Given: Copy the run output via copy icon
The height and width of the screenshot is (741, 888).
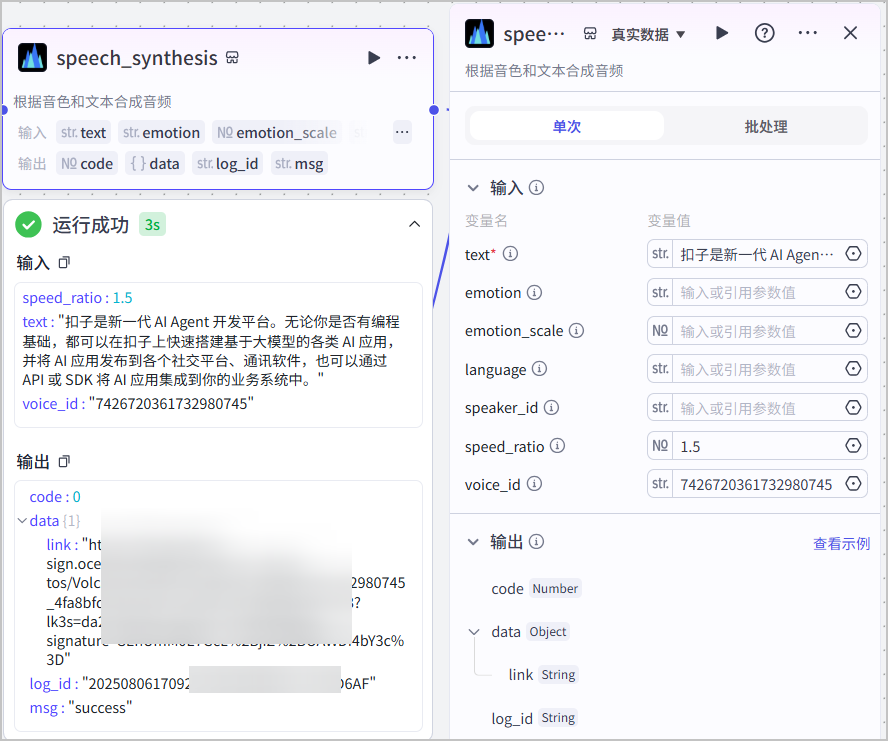Looking at the screenshot, I should click(64, 461).
